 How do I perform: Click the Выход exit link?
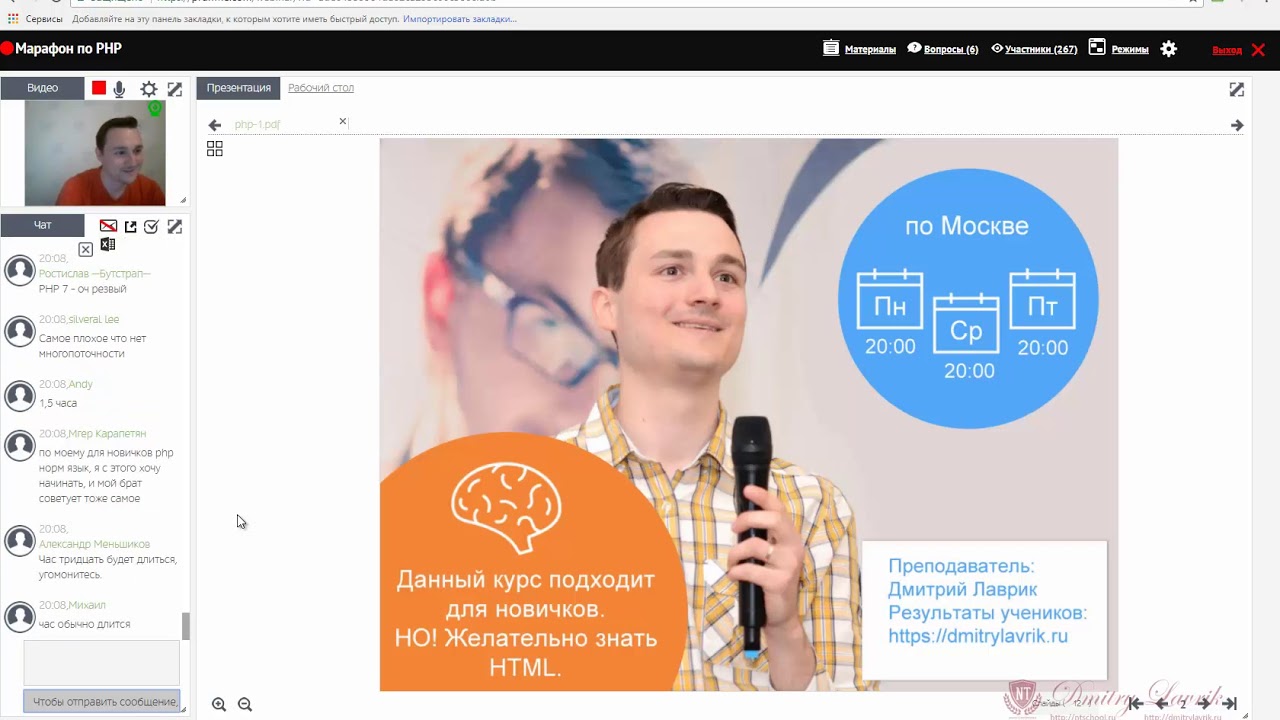(1227, 50)
